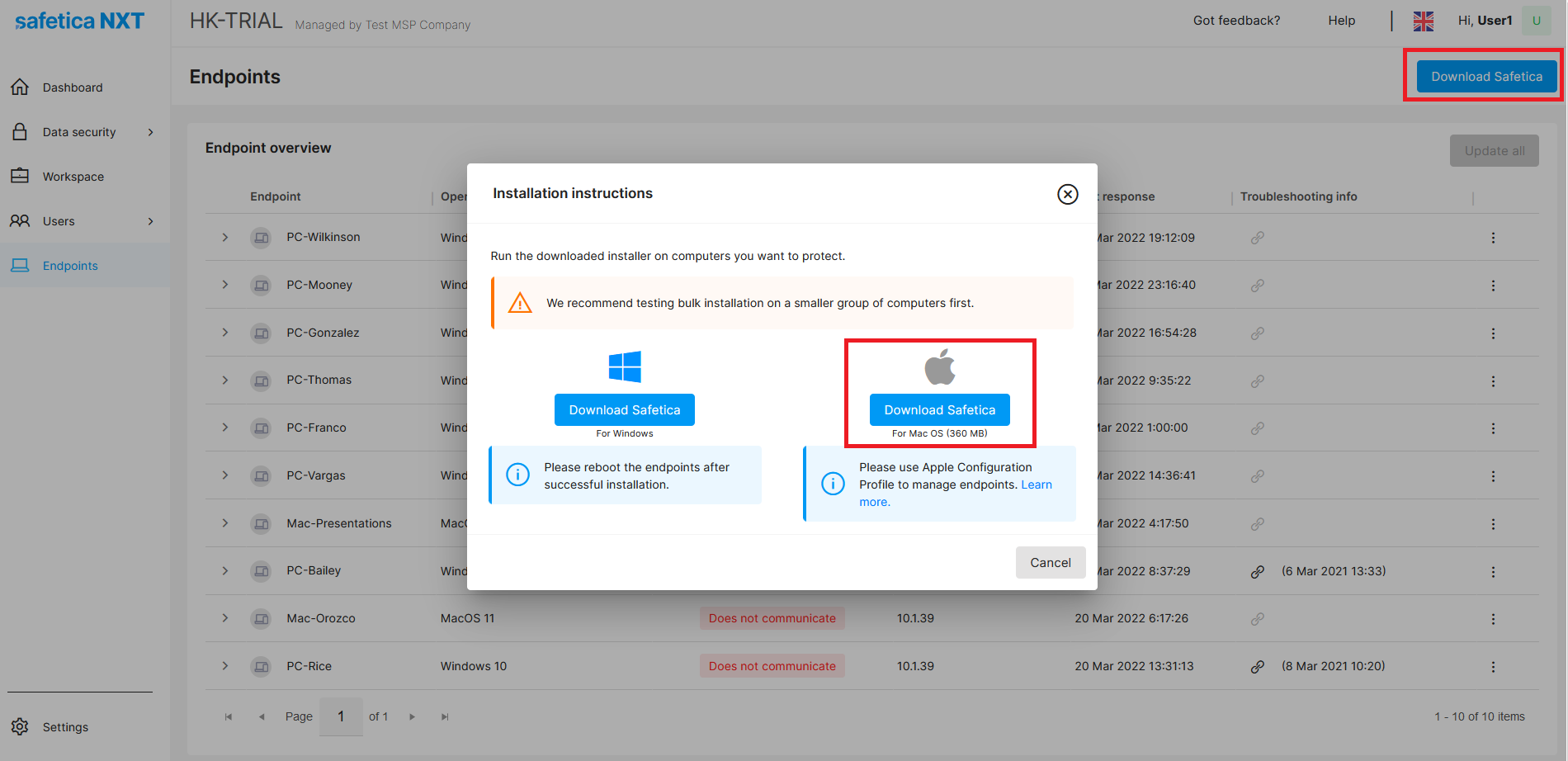Open more options for PC-Rice
Viewport: 1568px width, 761px height.
pos(1493,667)
